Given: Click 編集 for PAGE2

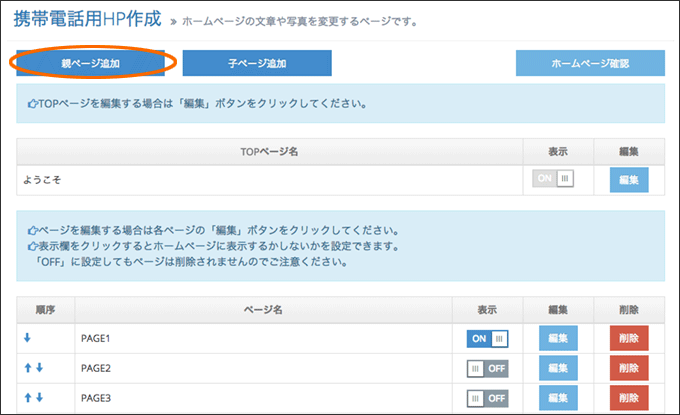Looking at the screenshot, I should click(558, 368).
